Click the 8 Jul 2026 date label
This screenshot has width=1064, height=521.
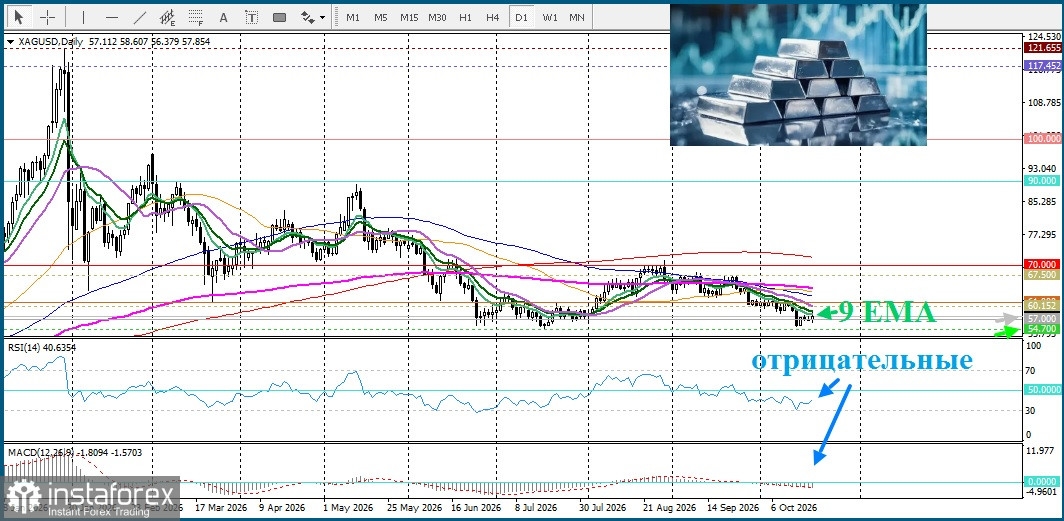pyautogui.click(x=536, y=507)
